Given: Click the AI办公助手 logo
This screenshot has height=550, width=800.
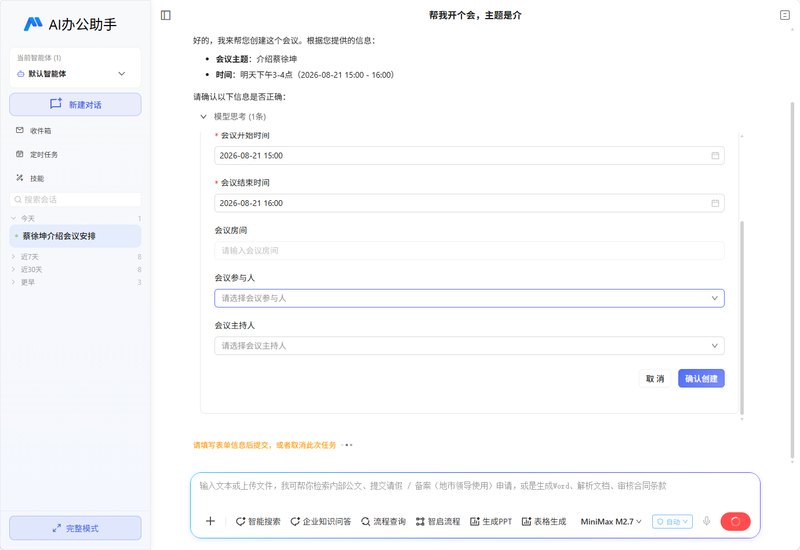Looking at the screenshot, I should 70,24.
